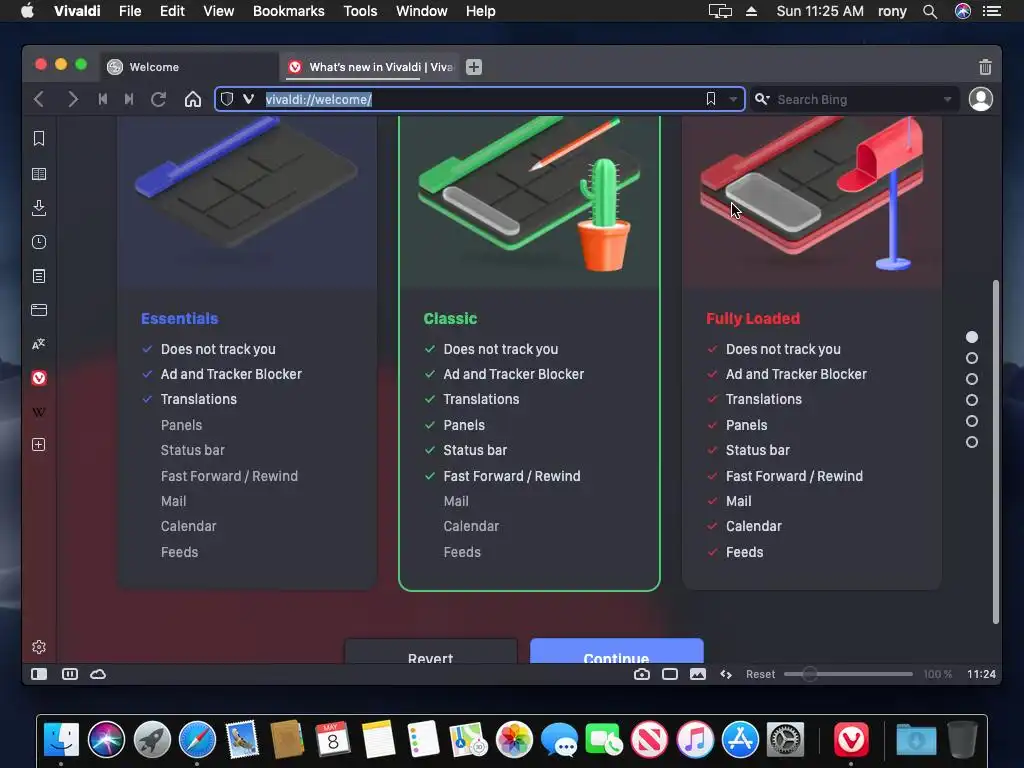Viewport: 1024px width, 768px height.
Task: Open the tracker blocker shield icon
Action: pos(227,99)
